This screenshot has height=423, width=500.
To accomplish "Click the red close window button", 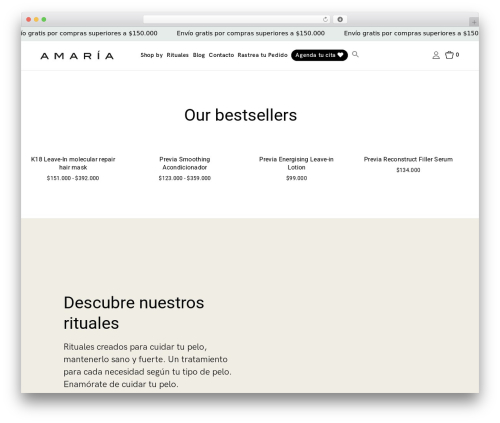I will (29, 20).
